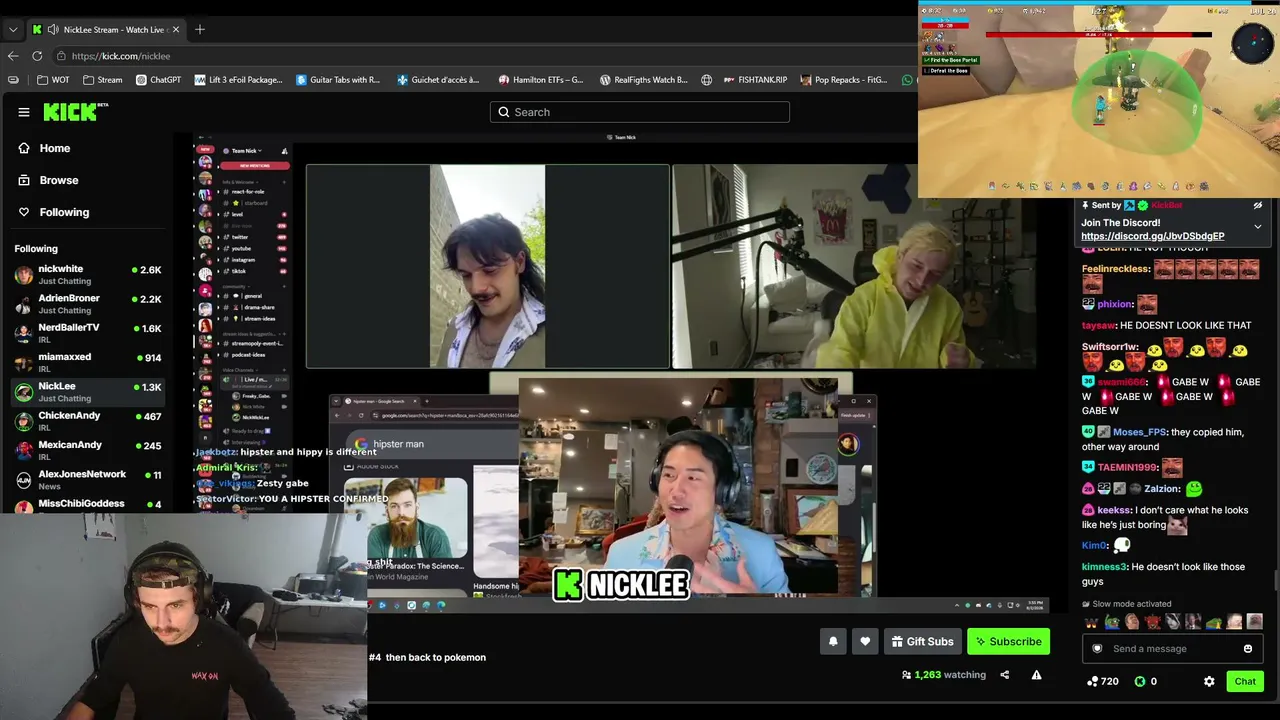Click the green Chat send button
This screenshot has height=720, width=1280.
(x=1245, y=681)
